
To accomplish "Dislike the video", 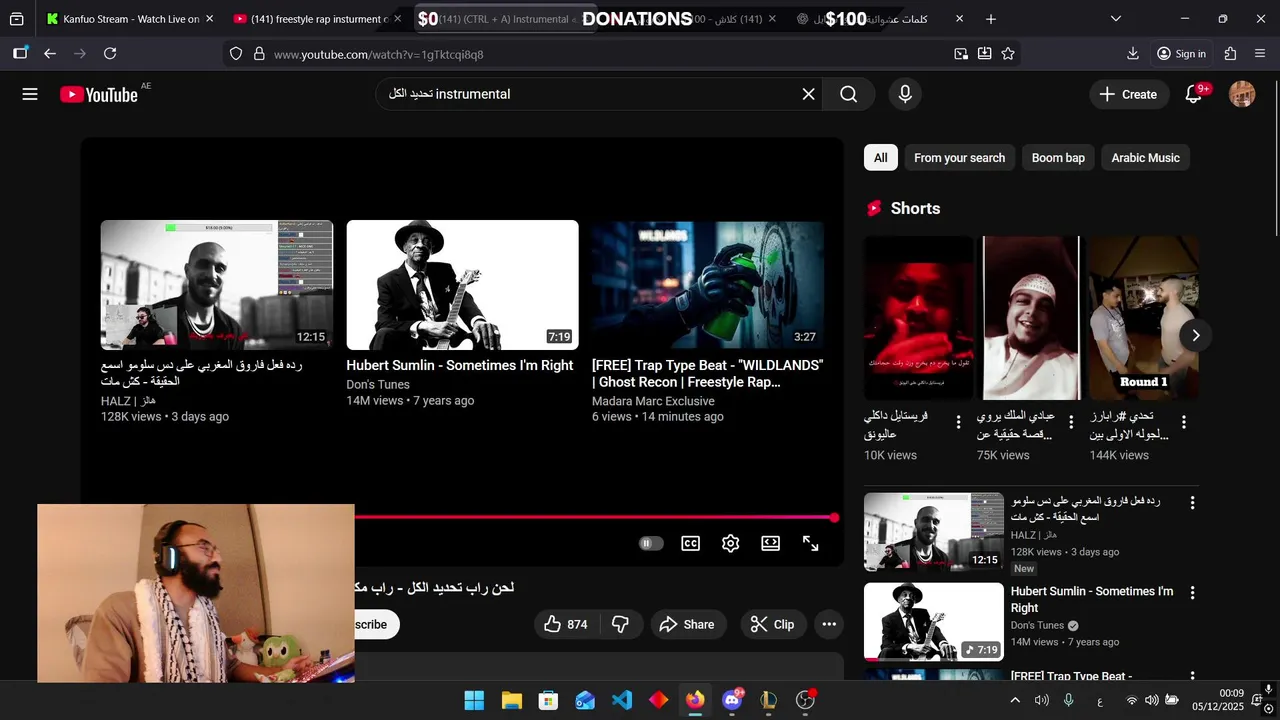I will click(x=620, y=624).
